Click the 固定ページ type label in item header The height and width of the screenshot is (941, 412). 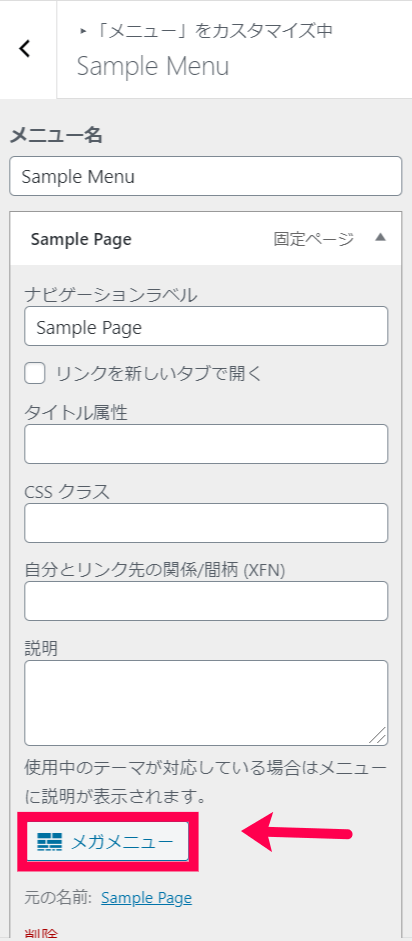(314, 239)
